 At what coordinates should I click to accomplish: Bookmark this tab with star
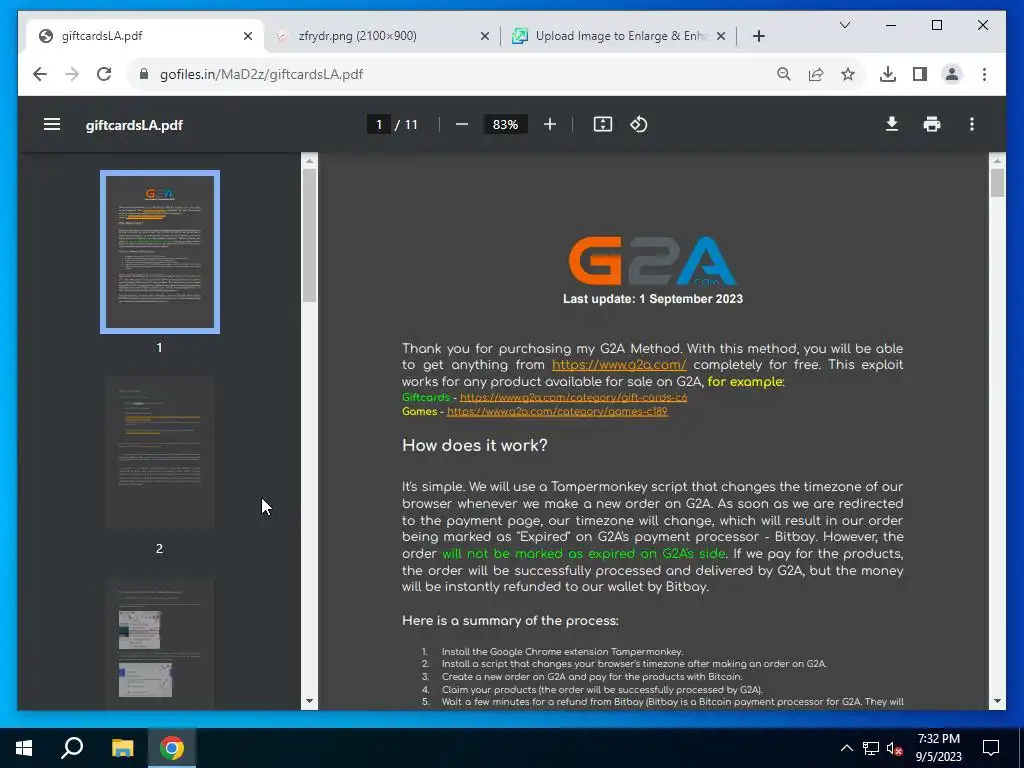(x=848, y=74)
